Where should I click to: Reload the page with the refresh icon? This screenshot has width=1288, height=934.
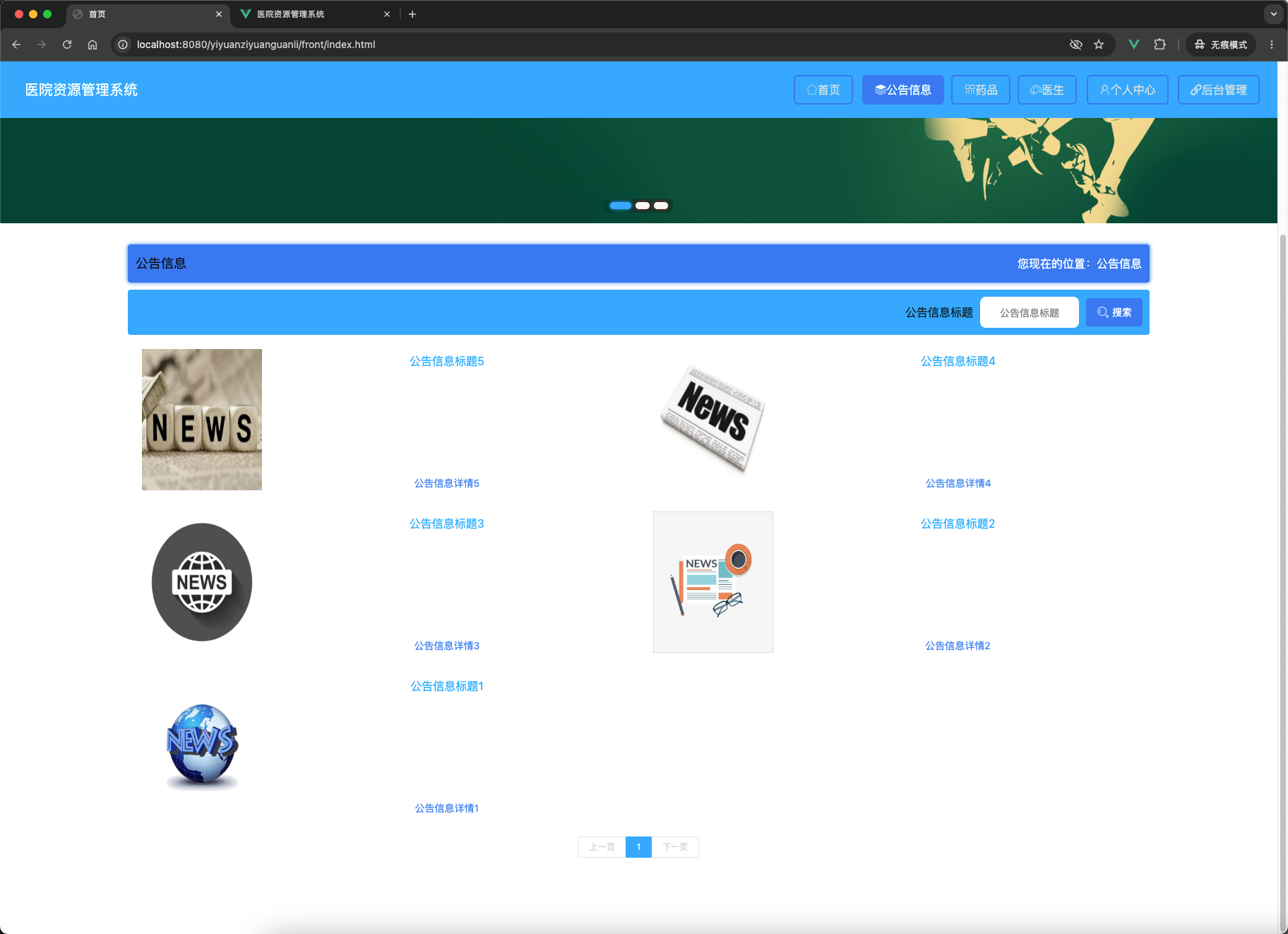tap(67, 45)
